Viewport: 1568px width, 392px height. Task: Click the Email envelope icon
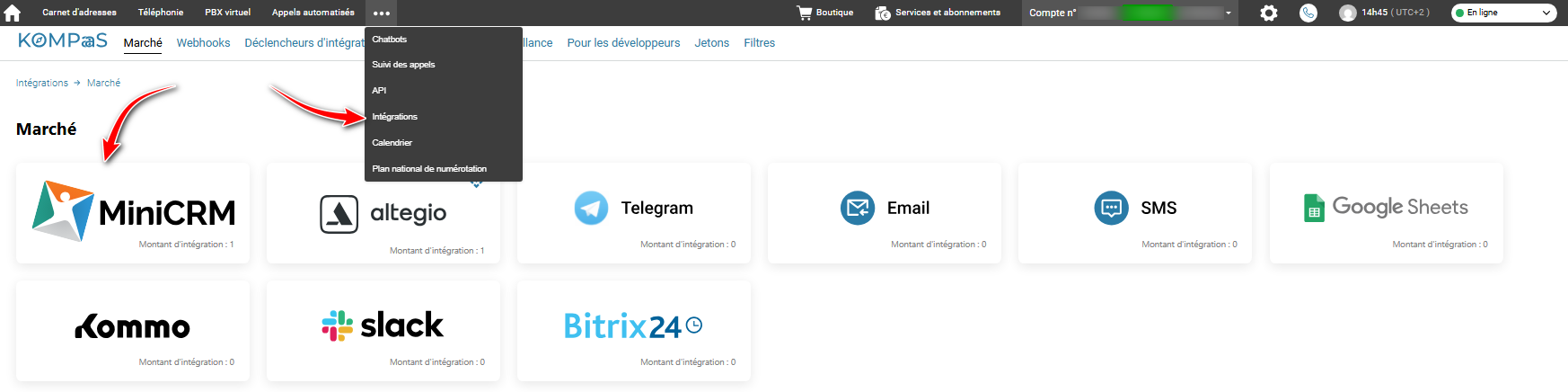click(x=858, y=208)
